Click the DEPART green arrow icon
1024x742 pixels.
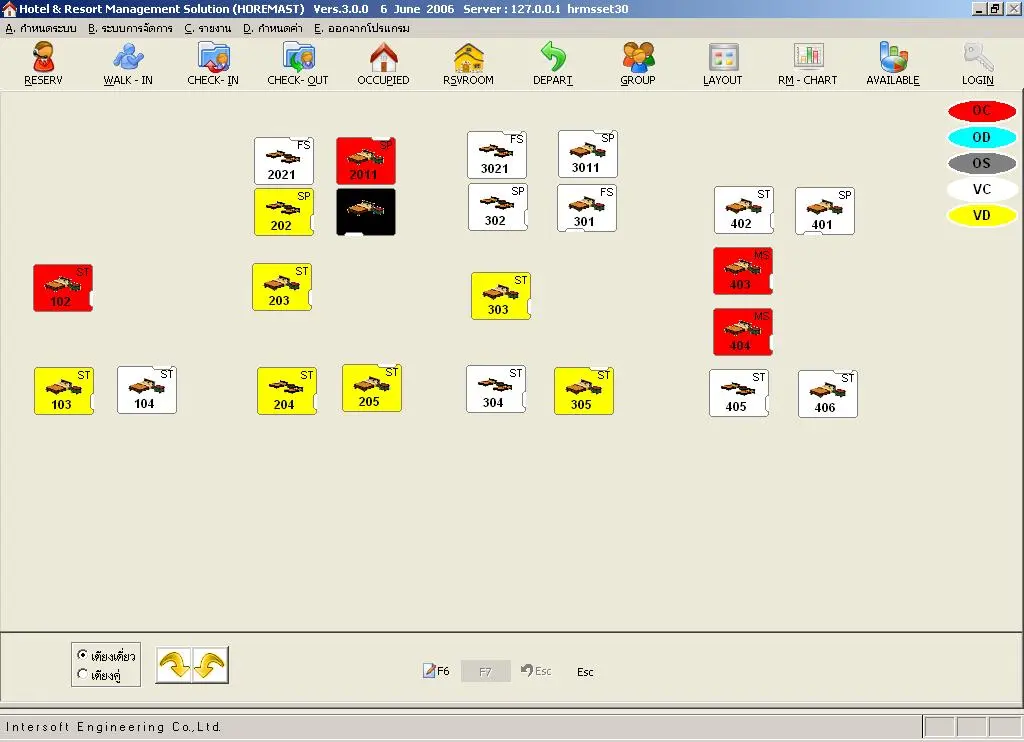[552, 63]
